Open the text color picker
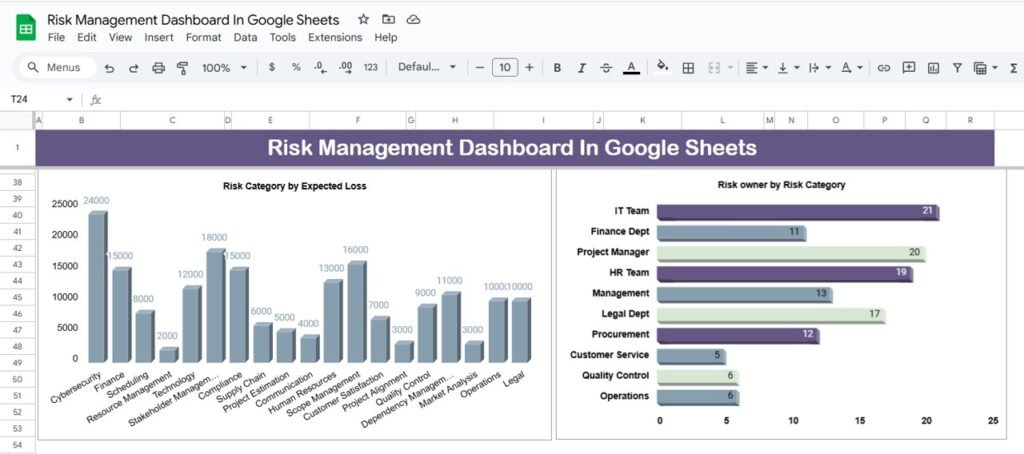Viewport: 1024px width, 454px height. (631, 67)
